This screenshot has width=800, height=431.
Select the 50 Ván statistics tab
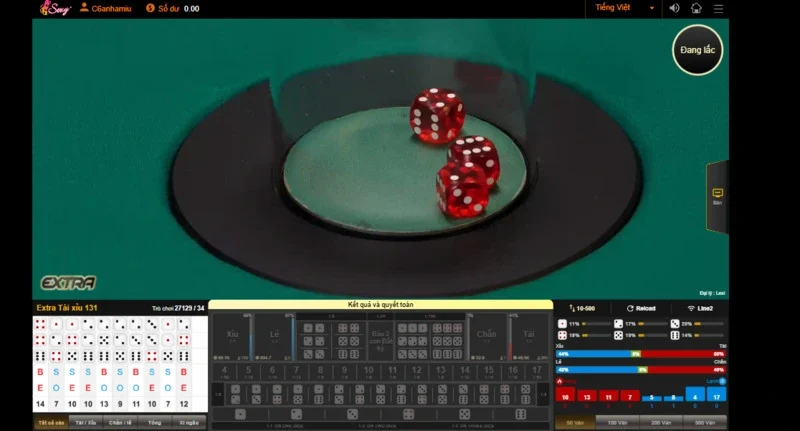pyautogui.click(x=576, y=423)
